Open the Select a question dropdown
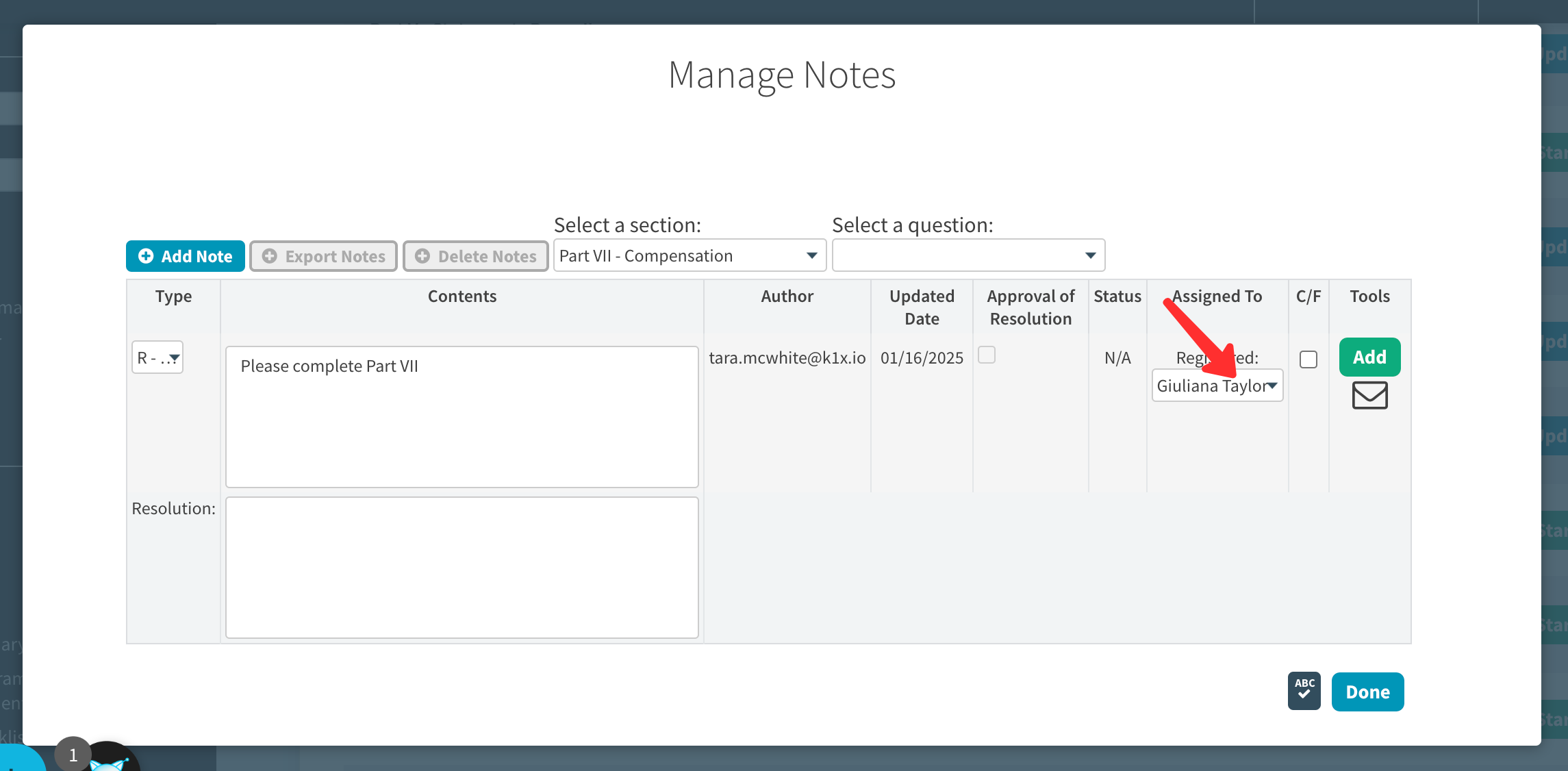Screen dimensions: 1568x771 coord(968,255)
